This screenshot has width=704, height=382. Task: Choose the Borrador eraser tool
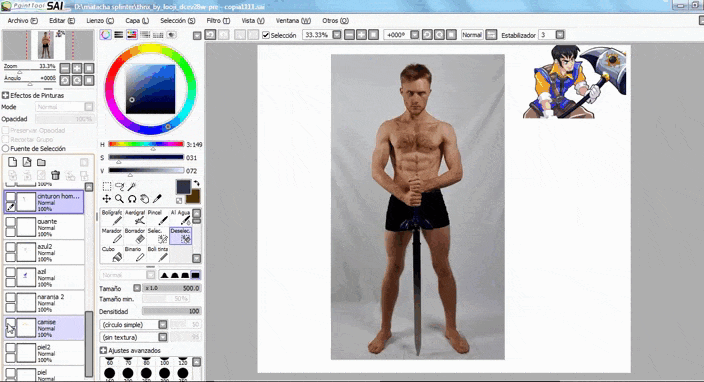[x=134, y=236]
